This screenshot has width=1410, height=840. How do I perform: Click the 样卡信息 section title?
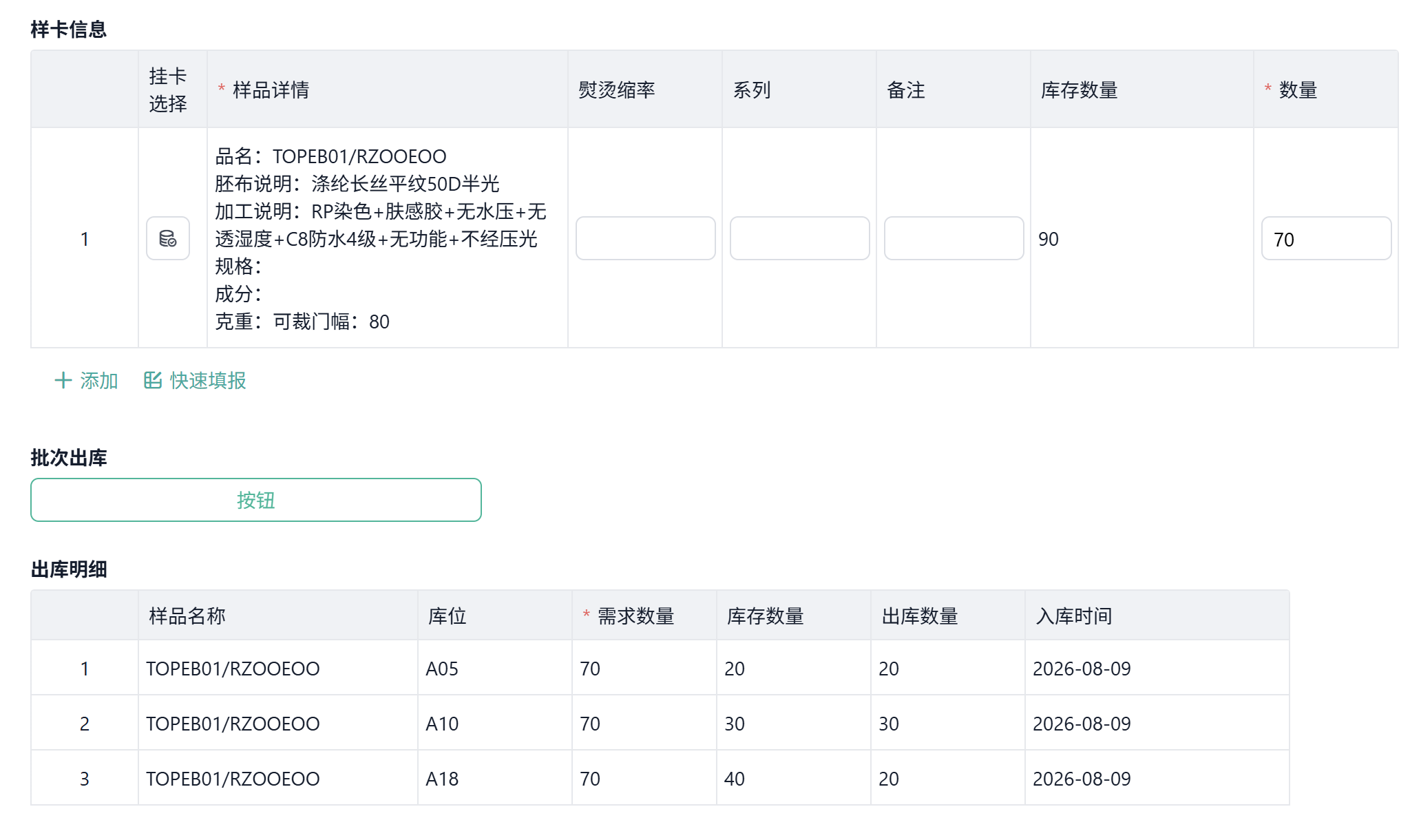[x=69, y=29]
